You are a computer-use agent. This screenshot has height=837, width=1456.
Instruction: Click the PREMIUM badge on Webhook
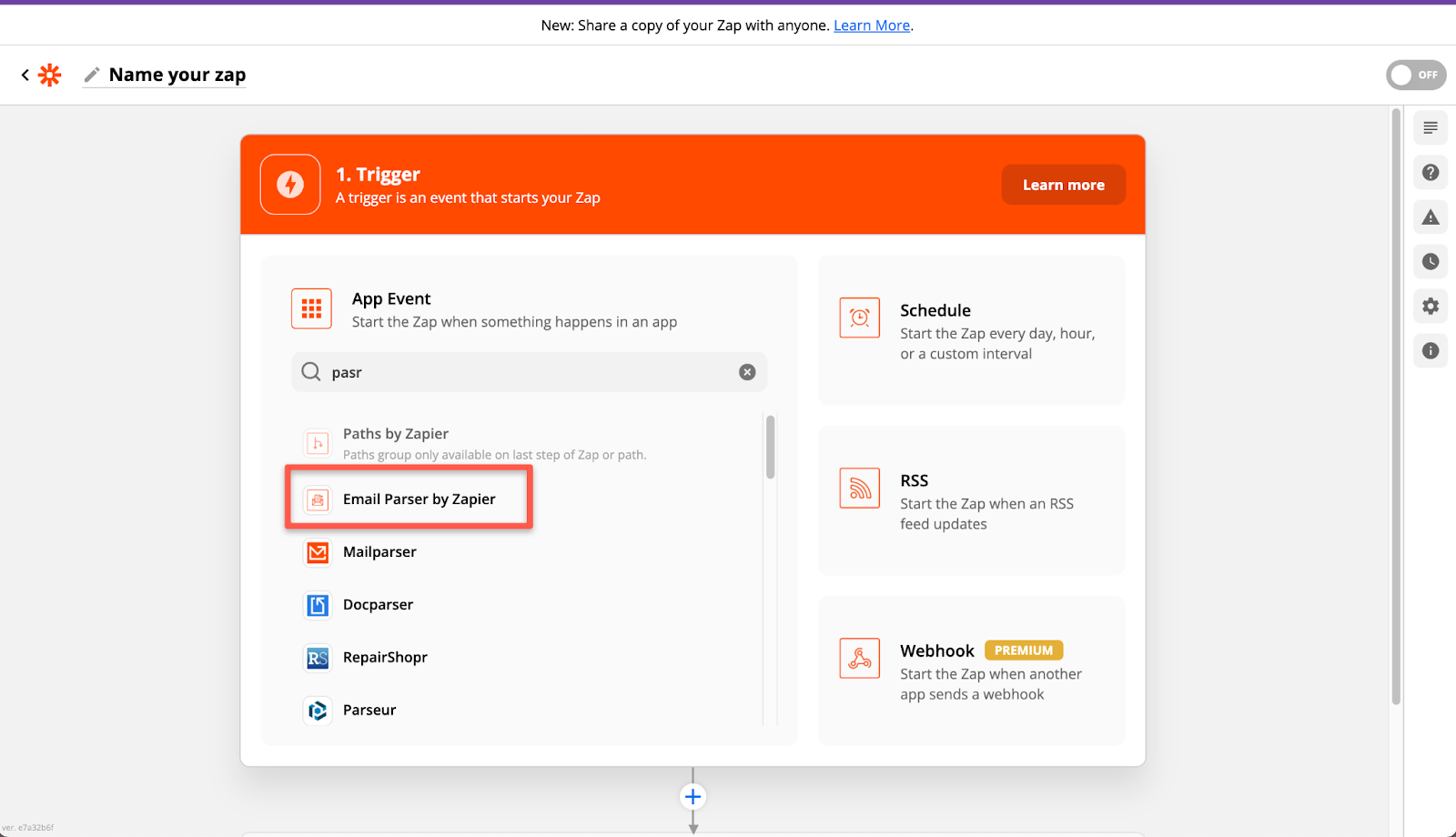point(1024,650)
